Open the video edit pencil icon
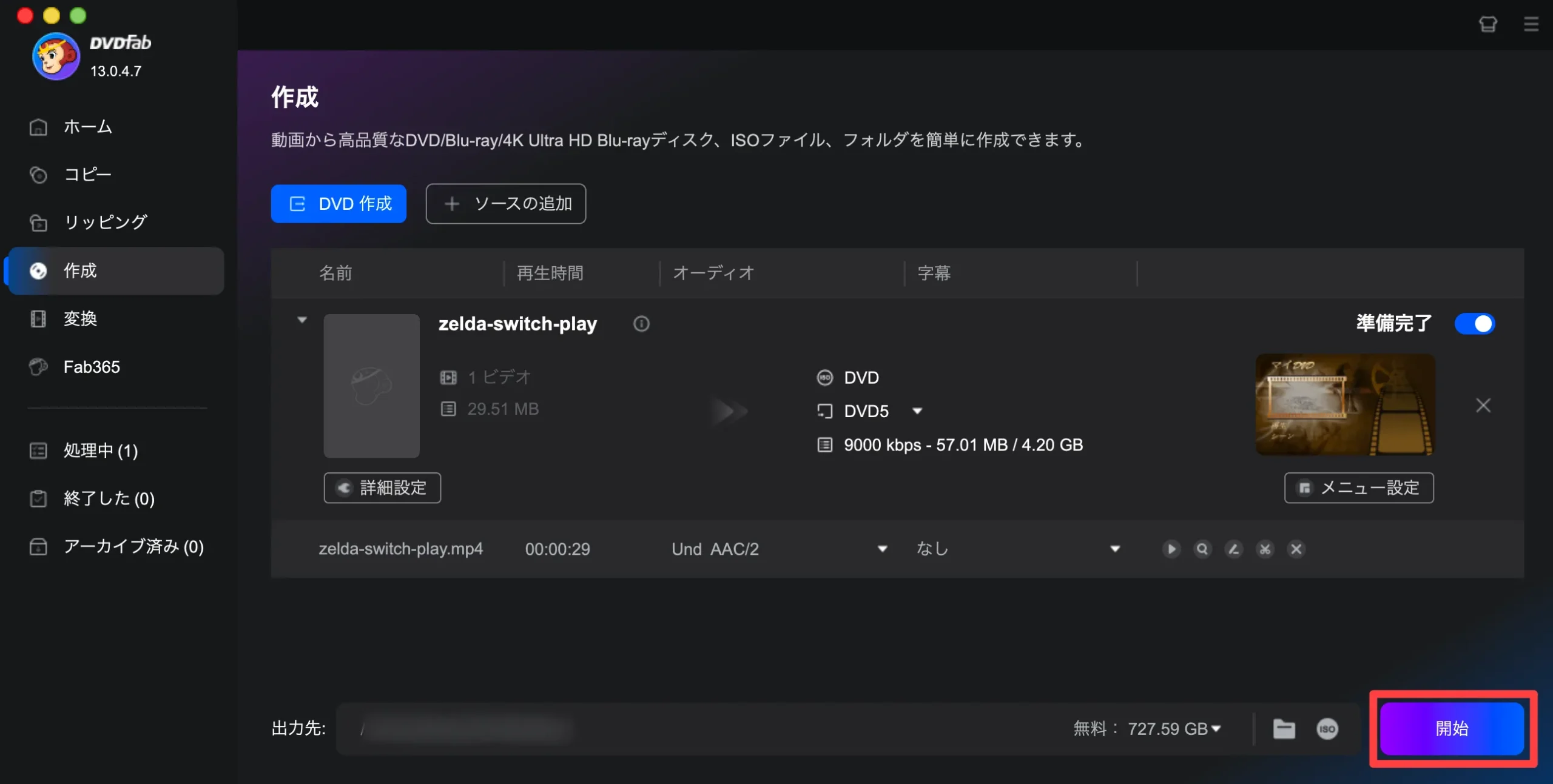 tap(1233, 549)
